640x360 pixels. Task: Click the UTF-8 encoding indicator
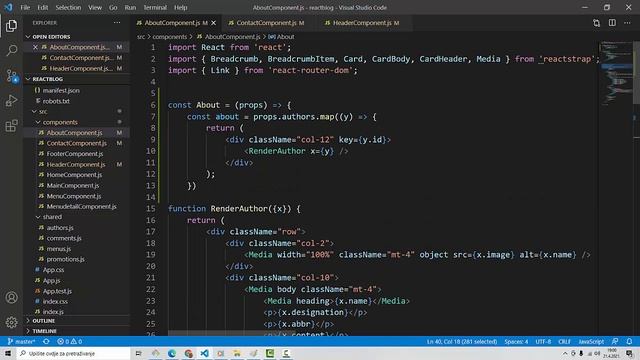coord(543,341)
